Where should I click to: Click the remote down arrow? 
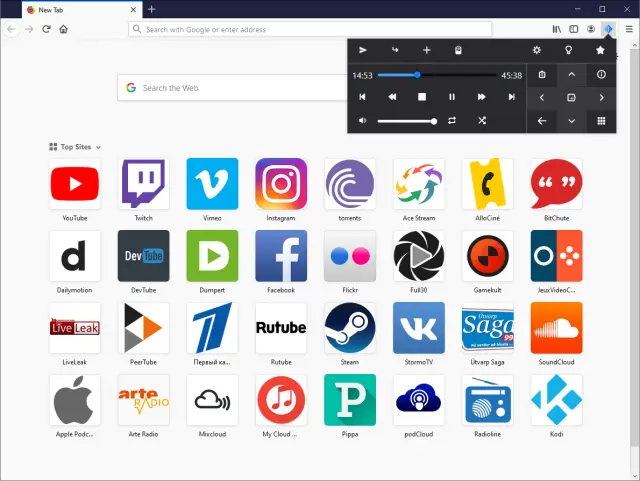[x=572, y=121]
